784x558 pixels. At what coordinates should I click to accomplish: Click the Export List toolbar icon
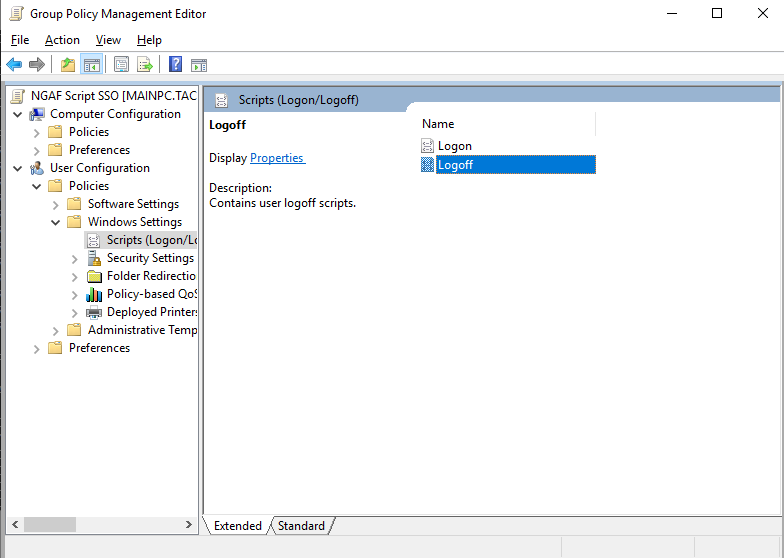(x=145, y=65)
